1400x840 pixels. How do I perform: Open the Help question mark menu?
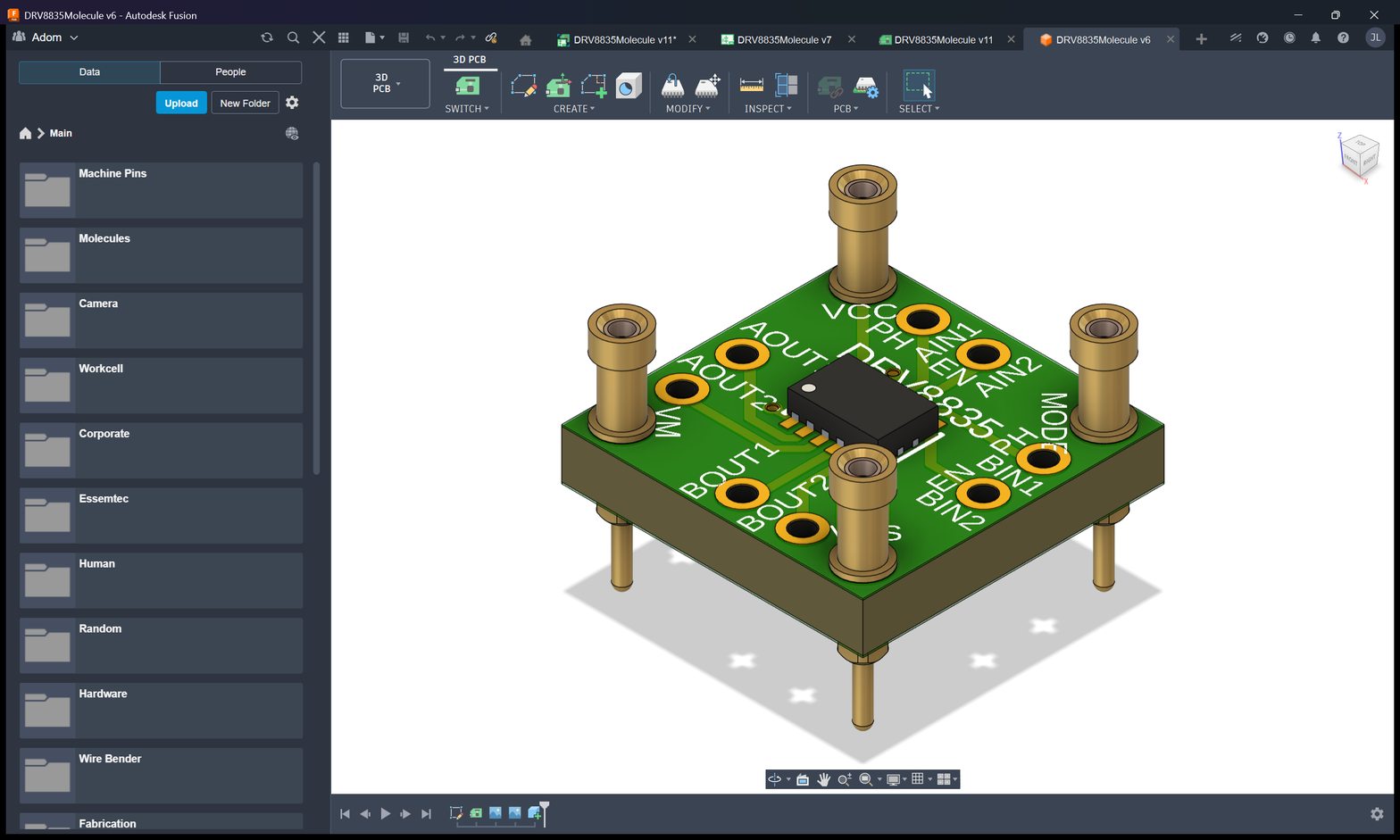[1343, 37]
